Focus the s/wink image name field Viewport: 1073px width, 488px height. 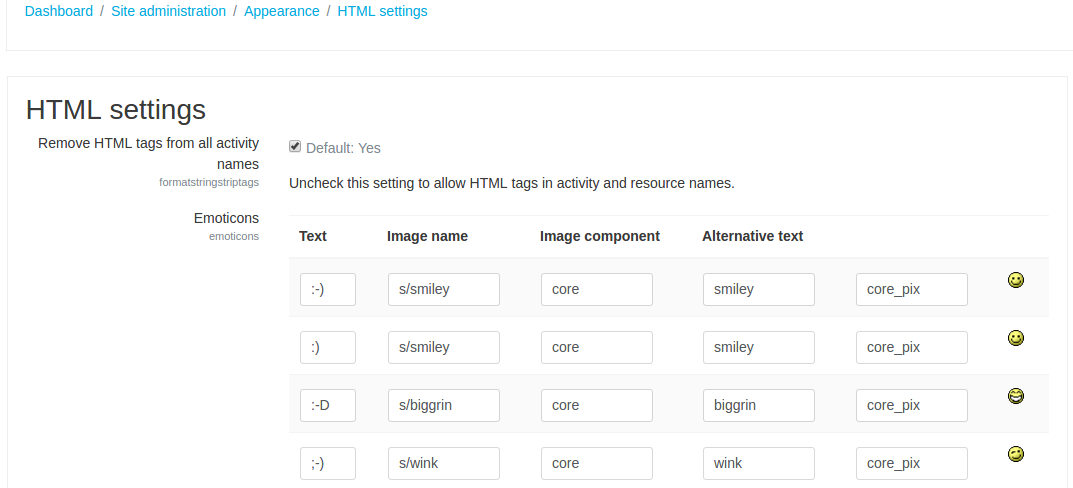(443, 463)
